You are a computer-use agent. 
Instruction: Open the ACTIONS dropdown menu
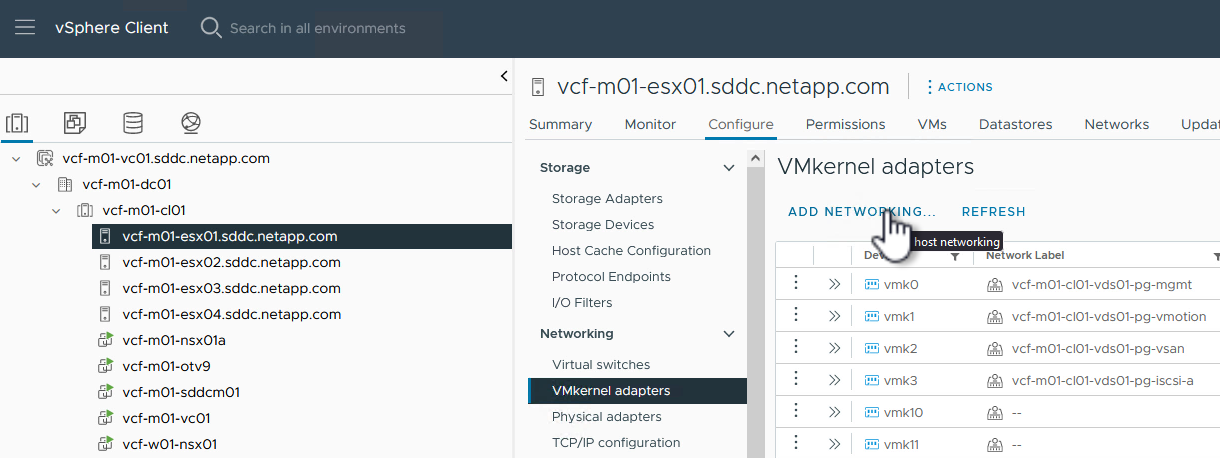(959, 87)
